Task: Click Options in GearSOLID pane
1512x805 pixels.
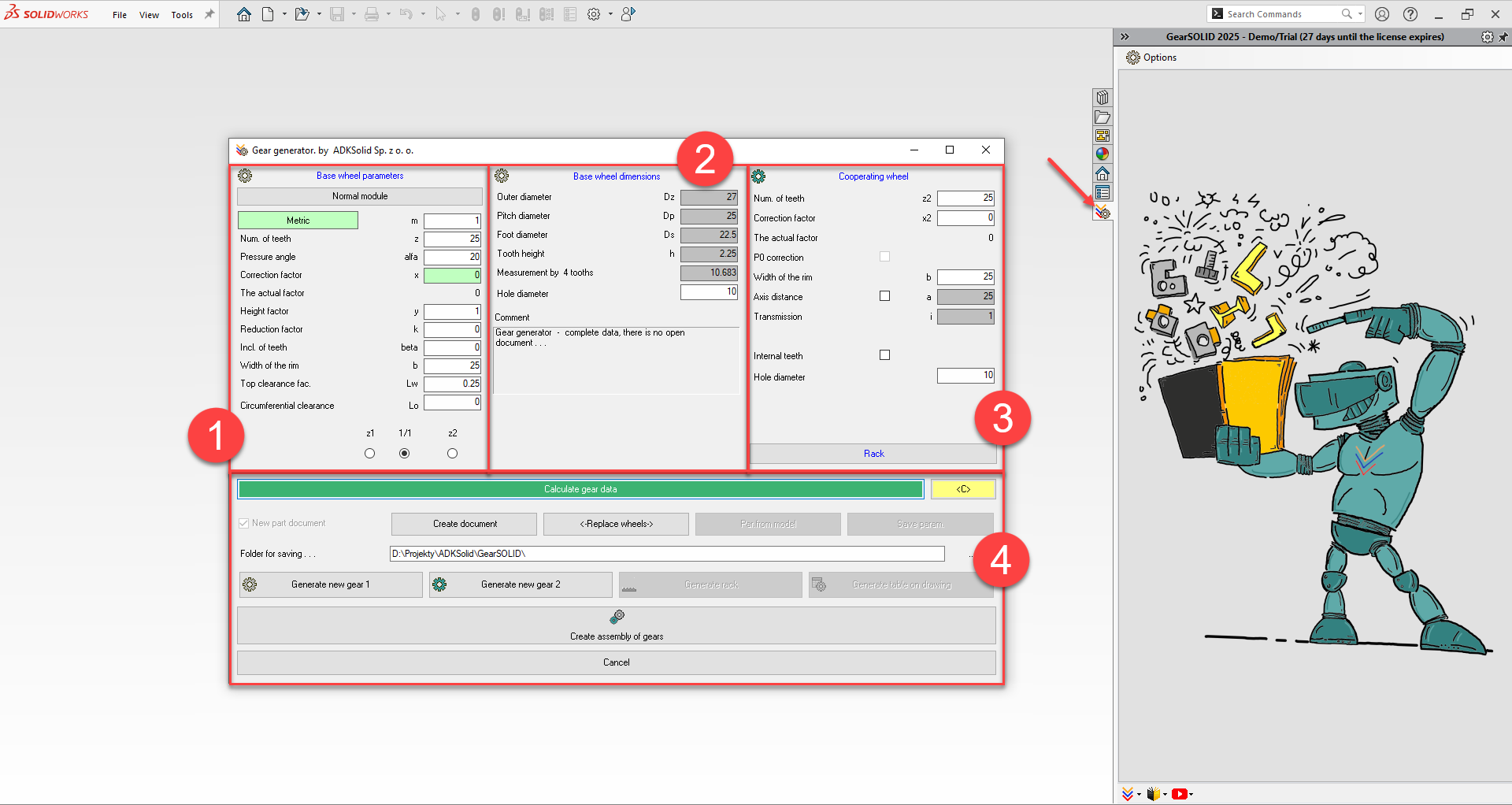Action: (1160, 57)
